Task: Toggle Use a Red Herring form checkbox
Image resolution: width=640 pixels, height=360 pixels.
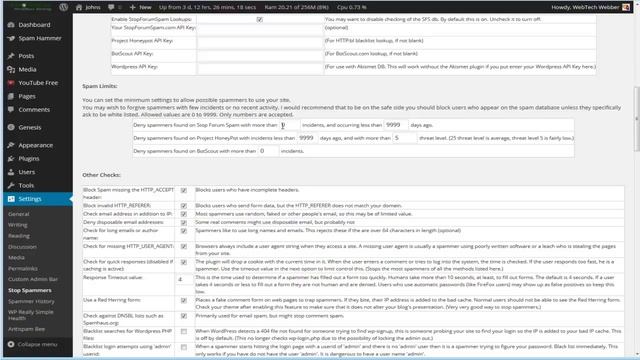Action: (x=184, y=300)
